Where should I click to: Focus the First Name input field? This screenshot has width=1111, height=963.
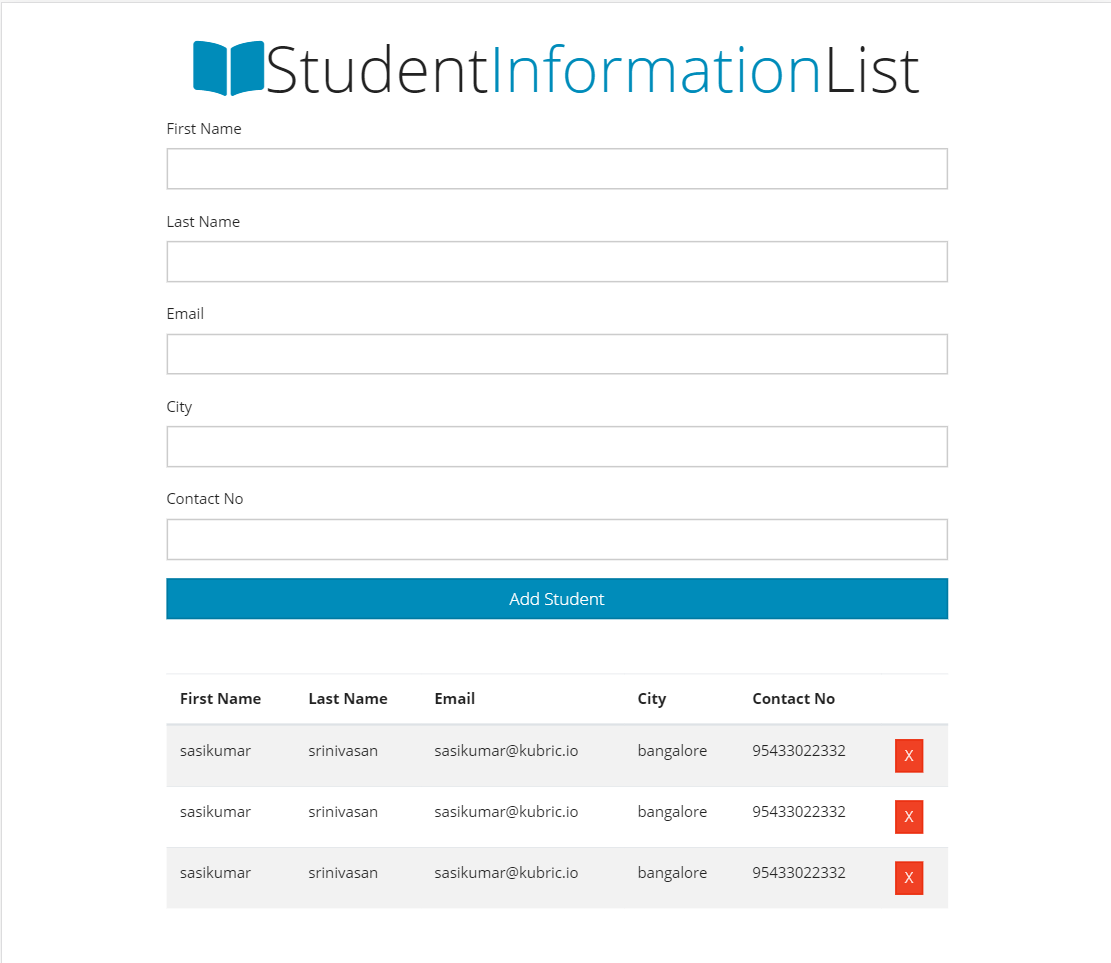(x=557, y=169)
